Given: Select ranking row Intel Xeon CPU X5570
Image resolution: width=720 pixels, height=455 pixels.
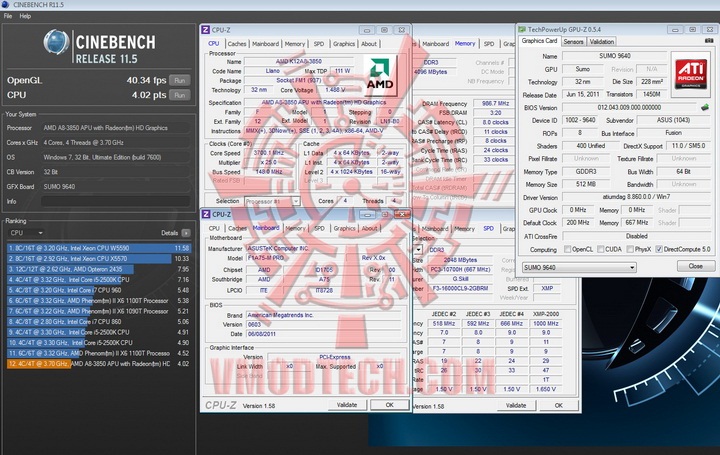Looking at the screenshot, I should (99, 258).
